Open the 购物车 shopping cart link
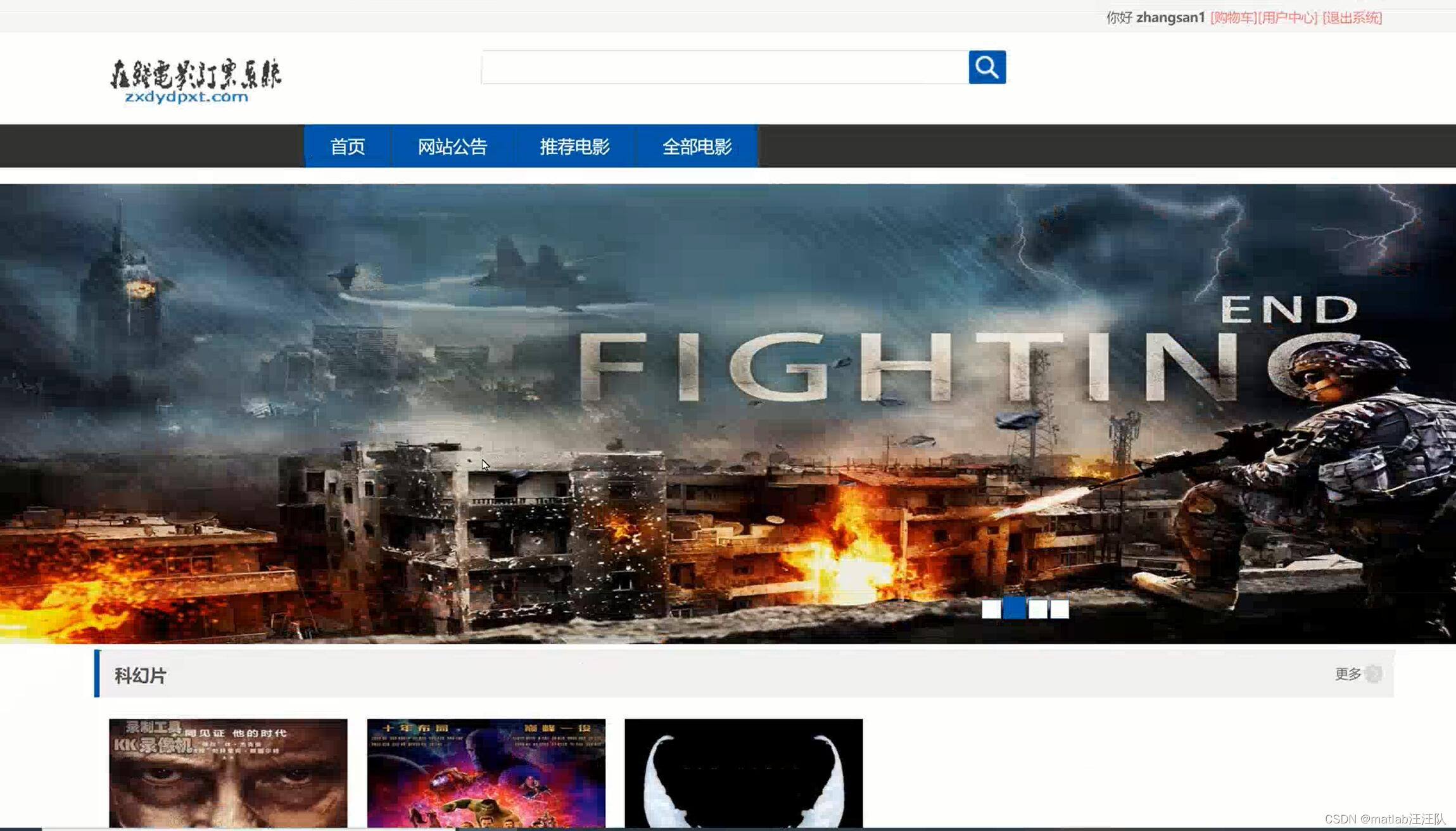 tap(1233, 18)
